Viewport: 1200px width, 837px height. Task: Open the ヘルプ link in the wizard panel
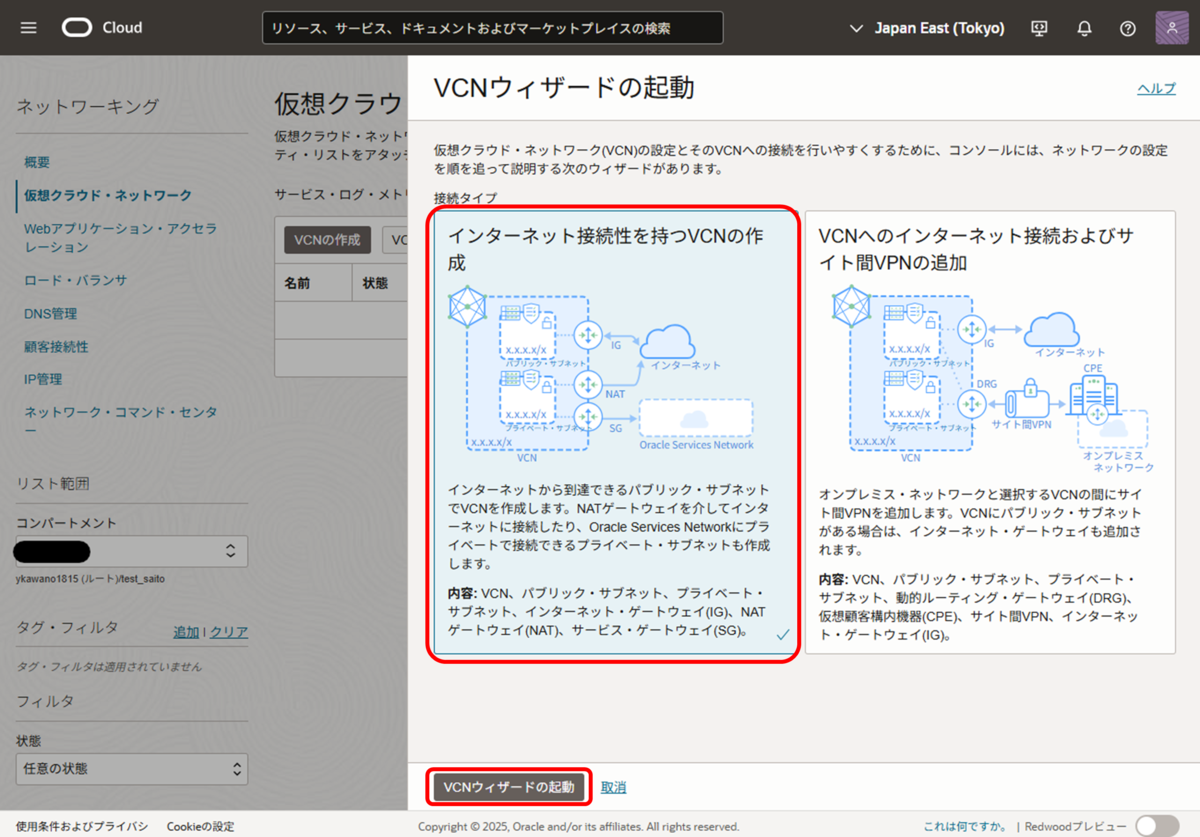pyautogui.click(x=1156, y=89)
